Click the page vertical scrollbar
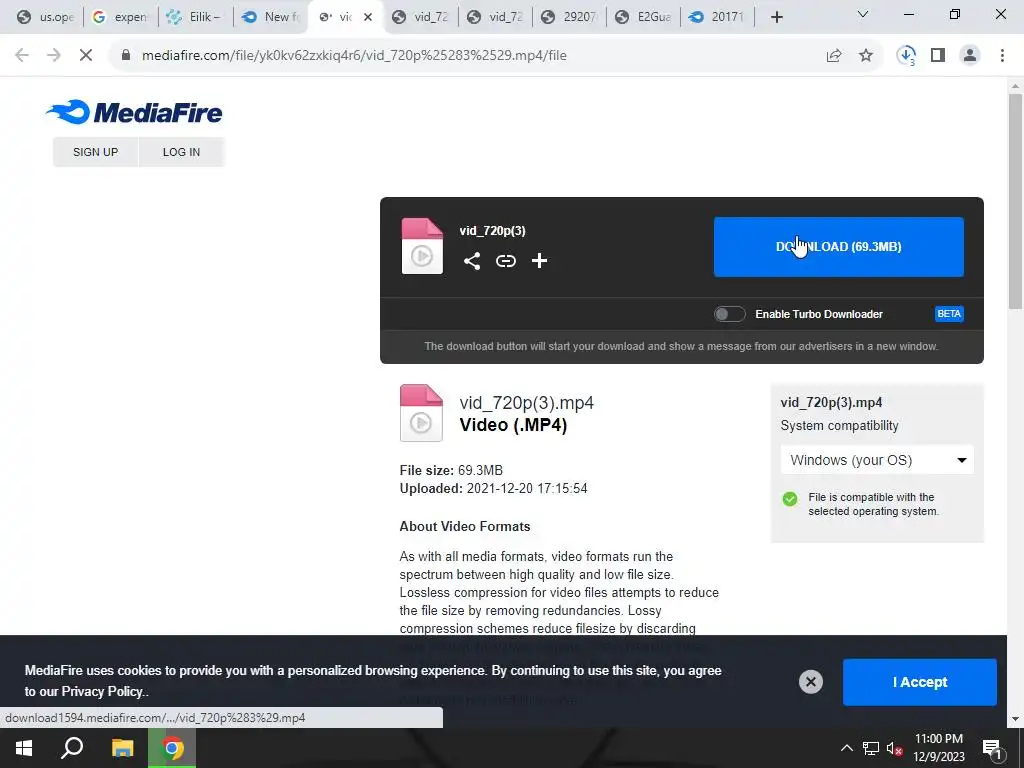This screenshot has height=768, width=1024. 1015,201
